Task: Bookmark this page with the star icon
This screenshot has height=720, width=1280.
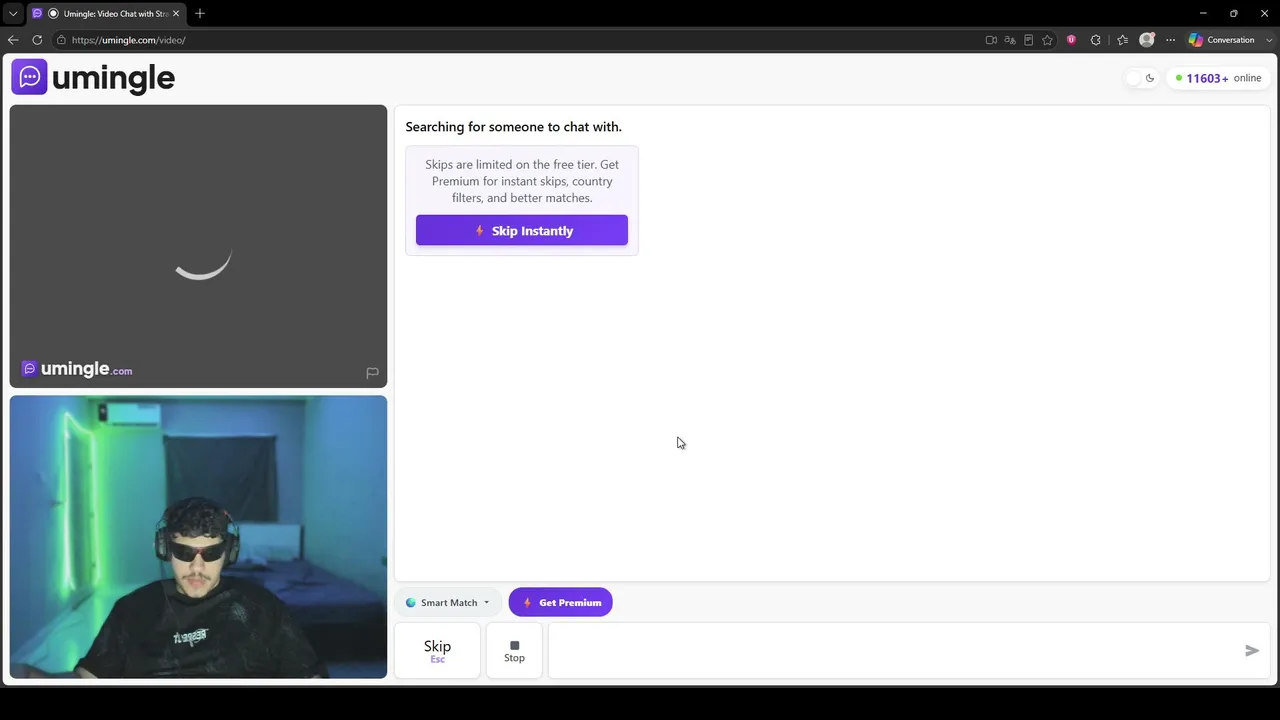Action: [x=1047, y=40]
